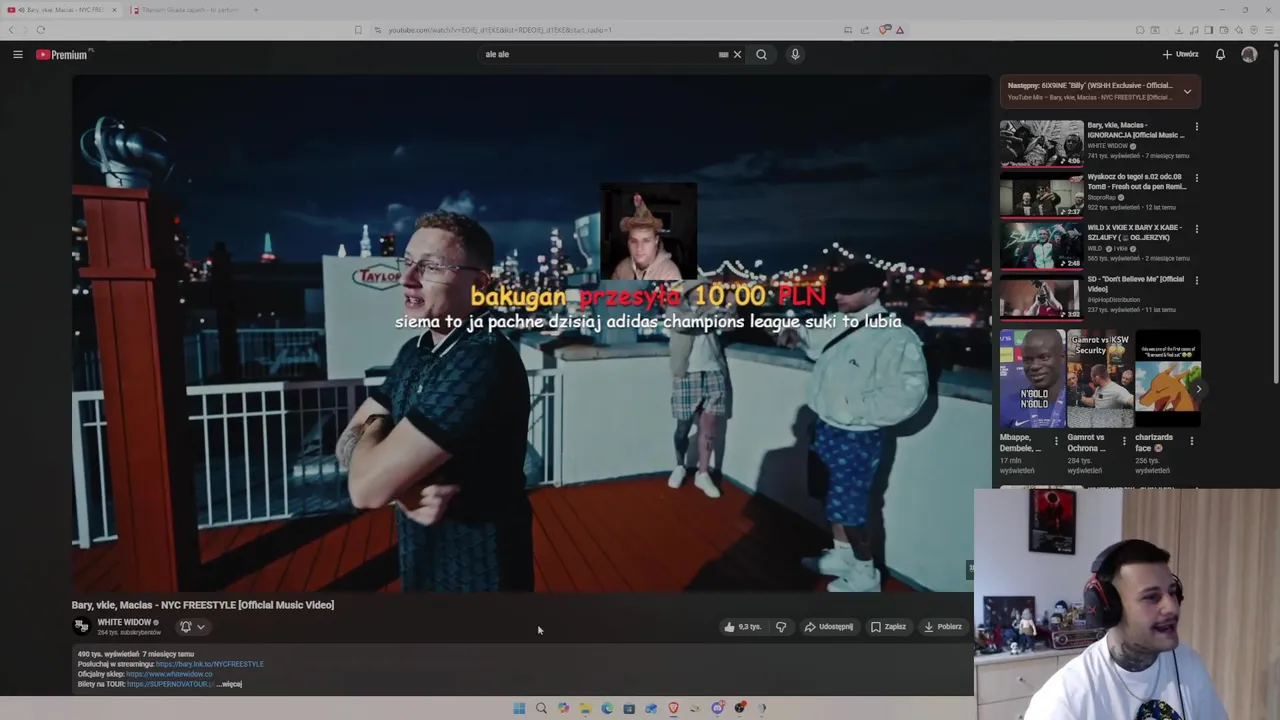Viewport: 1280px width, 720px height.
Task: Click the video player to pause playback
Action: coord(531,335)
